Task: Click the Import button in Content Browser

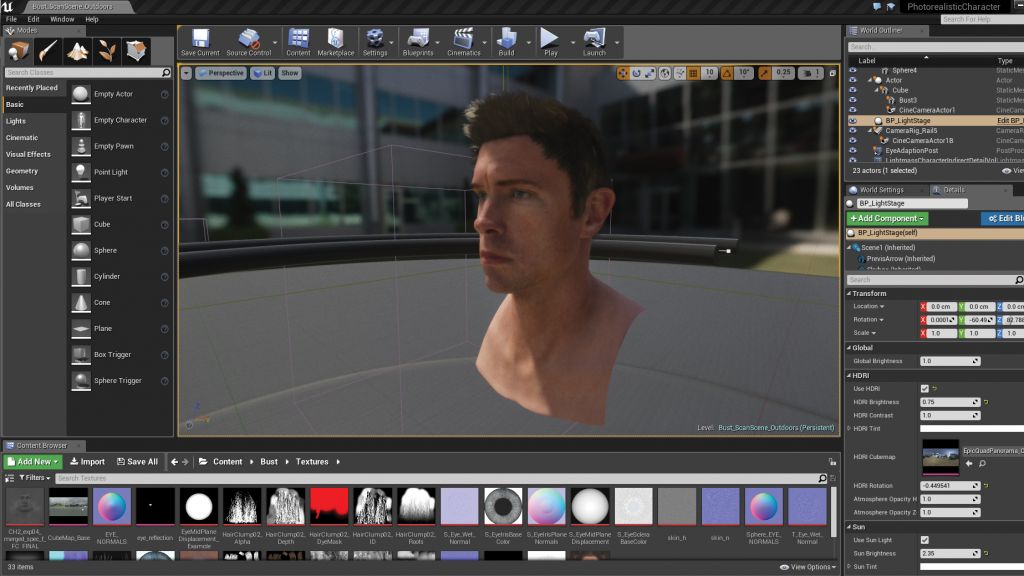Action: point(87,462)
